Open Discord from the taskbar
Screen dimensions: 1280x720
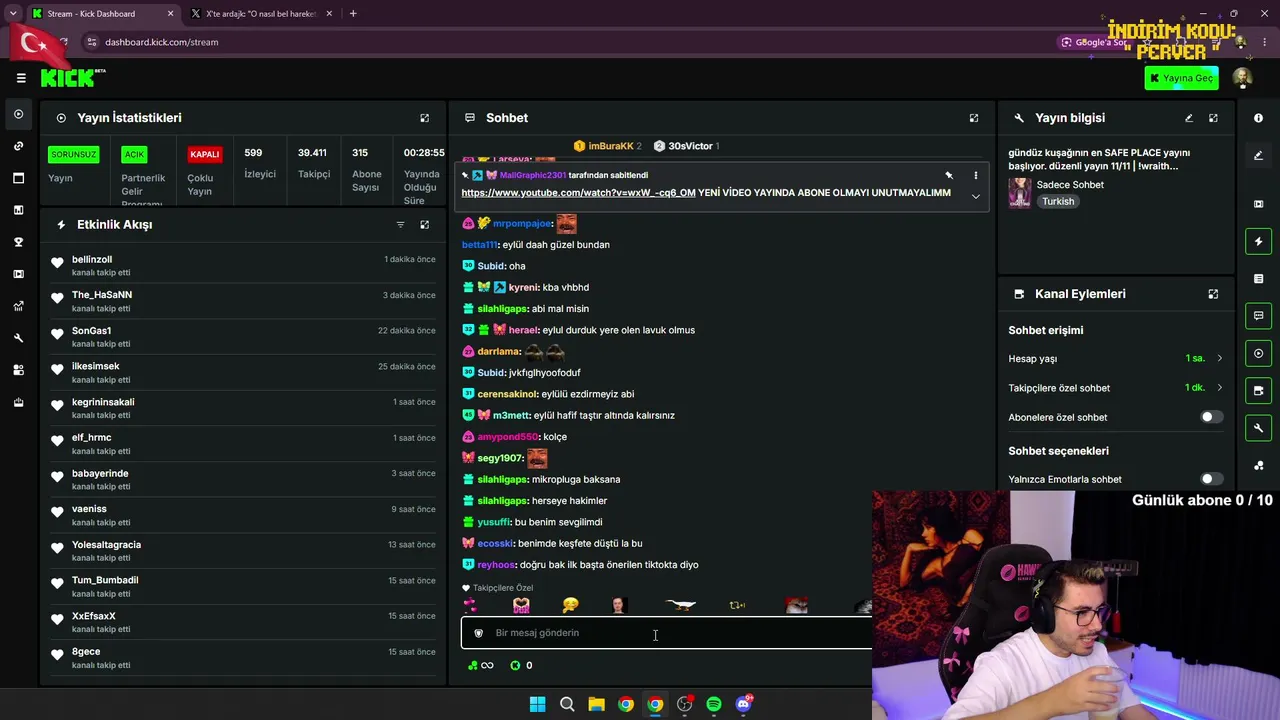point(743,704)
